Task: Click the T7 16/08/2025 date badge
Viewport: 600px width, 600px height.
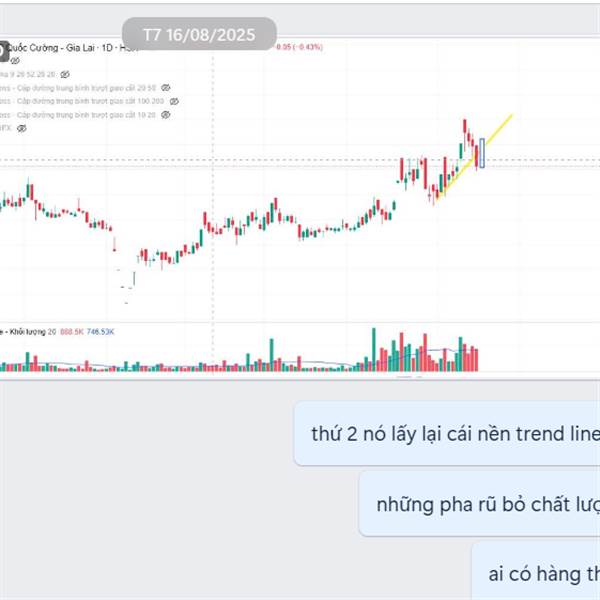Action: point(199,34)
